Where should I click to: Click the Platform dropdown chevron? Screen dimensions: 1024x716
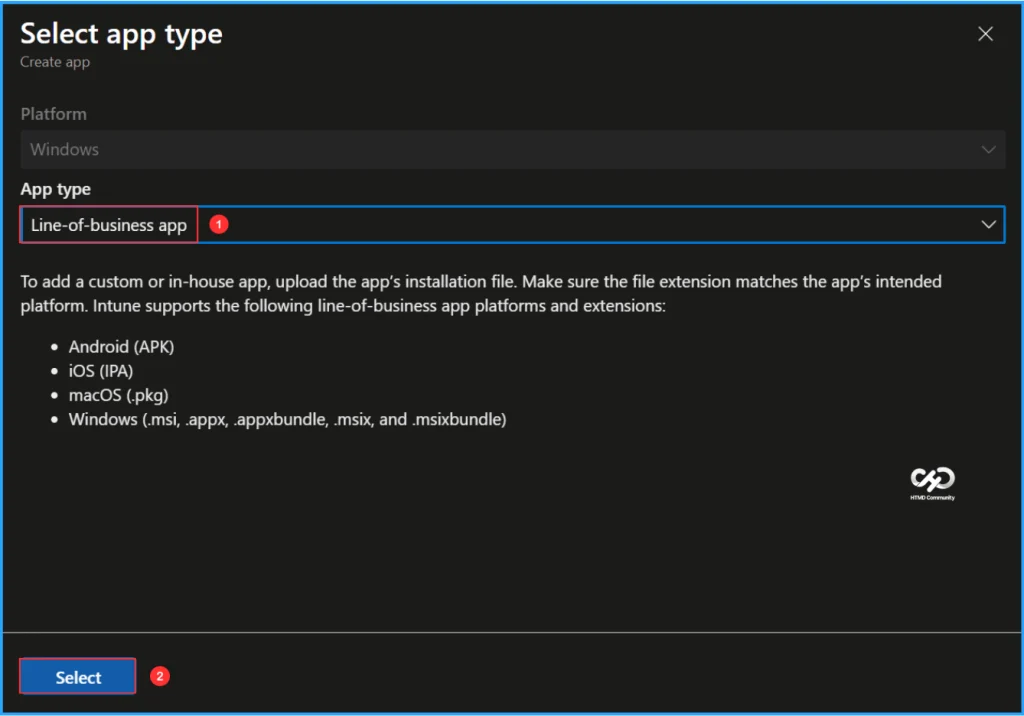click(x=988, y=150)
